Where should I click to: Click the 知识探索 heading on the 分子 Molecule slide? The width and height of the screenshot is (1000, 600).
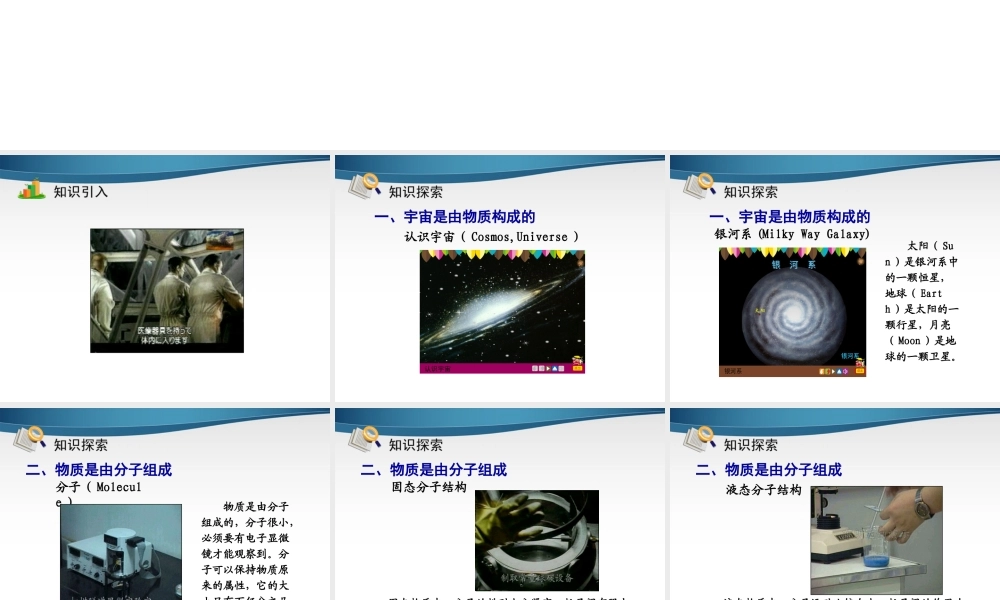[x=81, y=445]
